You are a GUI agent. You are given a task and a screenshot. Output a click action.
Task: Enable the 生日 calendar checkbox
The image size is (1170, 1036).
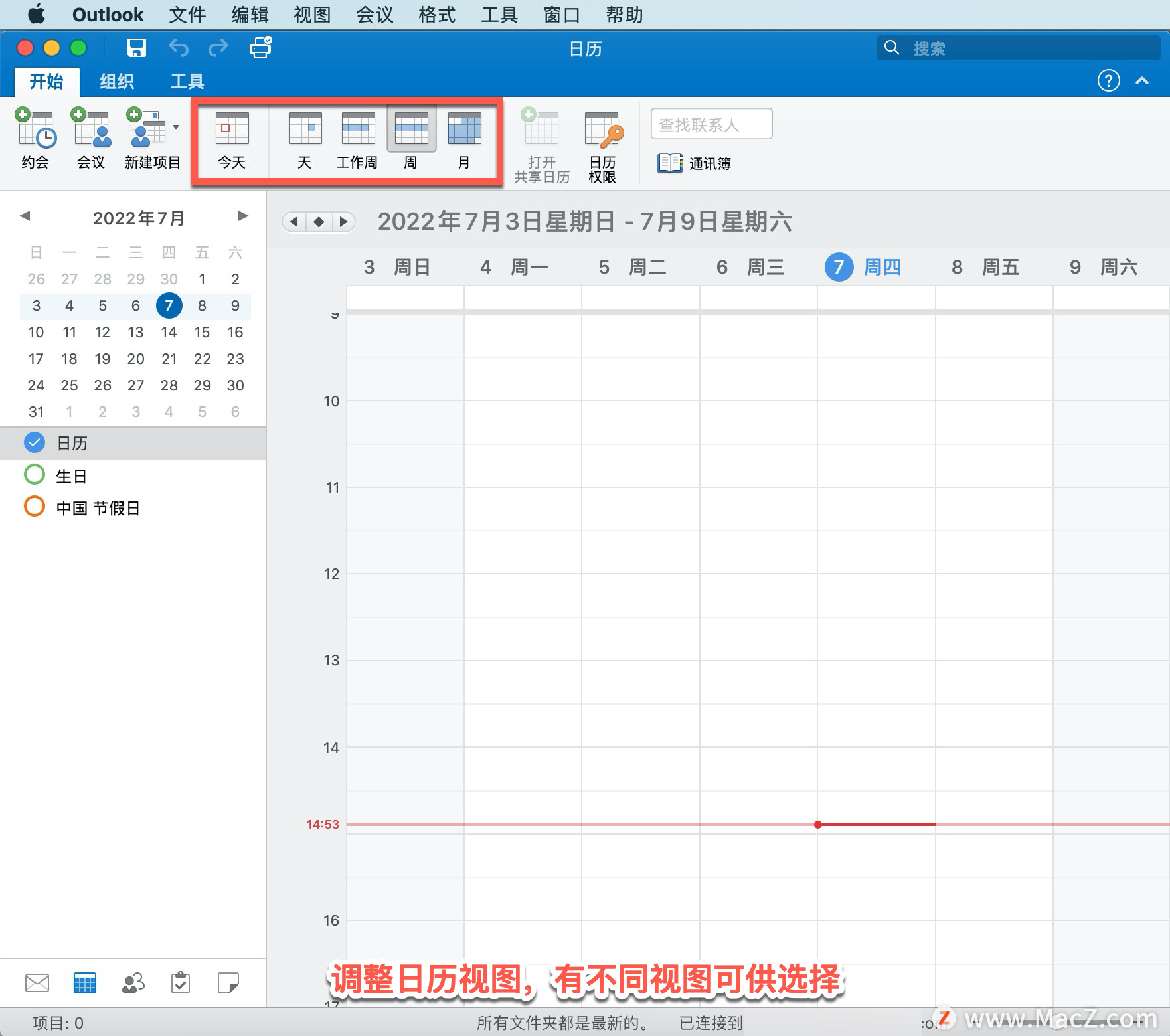click(35, 475)
